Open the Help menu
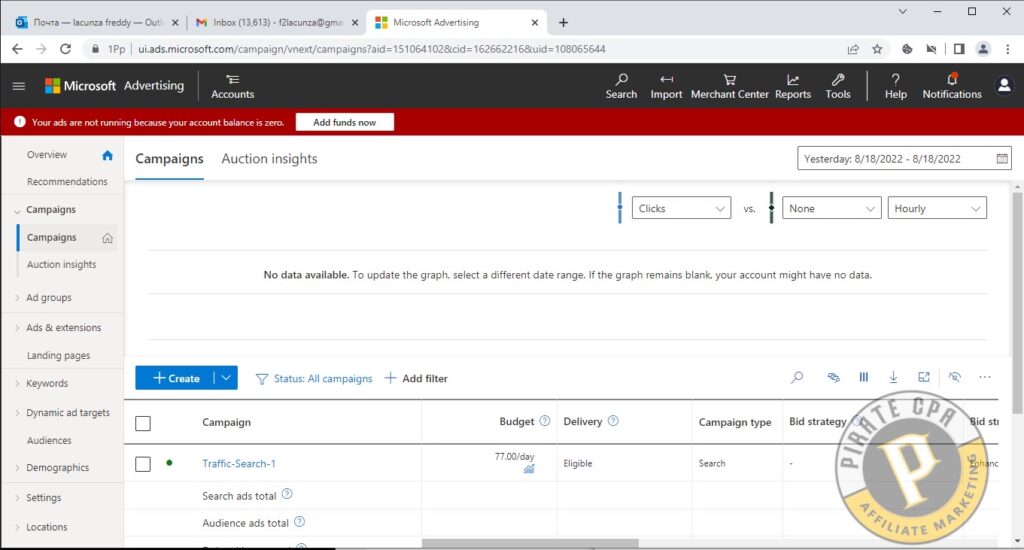This screenshot has height=550, width=1024. click(895, 86)
